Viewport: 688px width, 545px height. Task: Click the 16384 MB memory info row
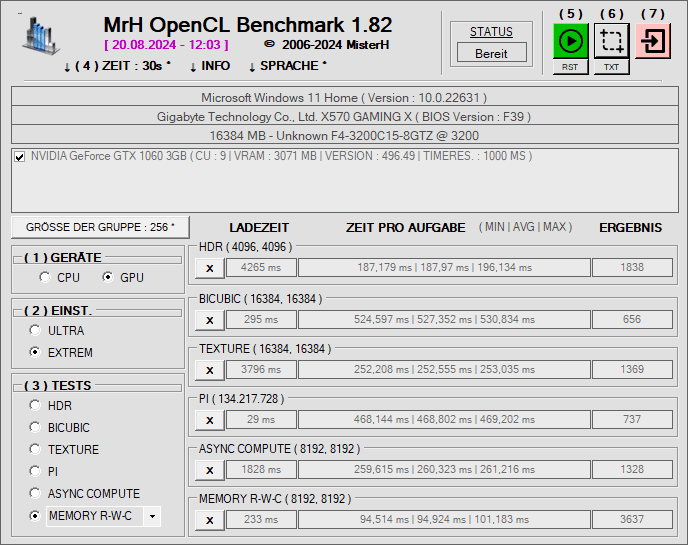pyautogui.click(x=345, y=135)
